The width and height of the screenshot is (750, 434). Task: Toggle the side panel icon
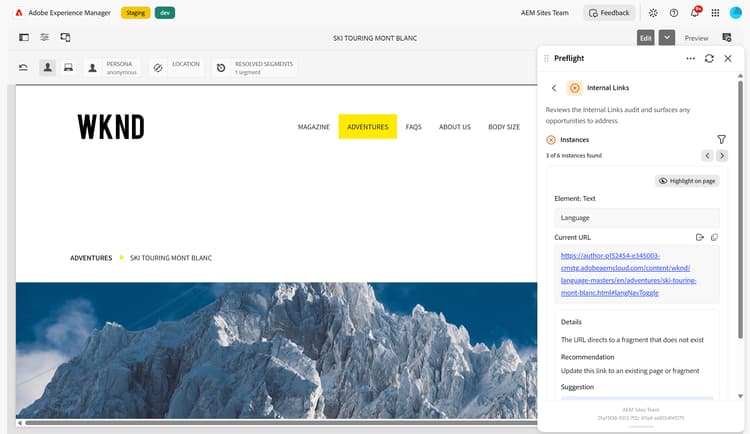pyautogui.click(x=24, y=37)
